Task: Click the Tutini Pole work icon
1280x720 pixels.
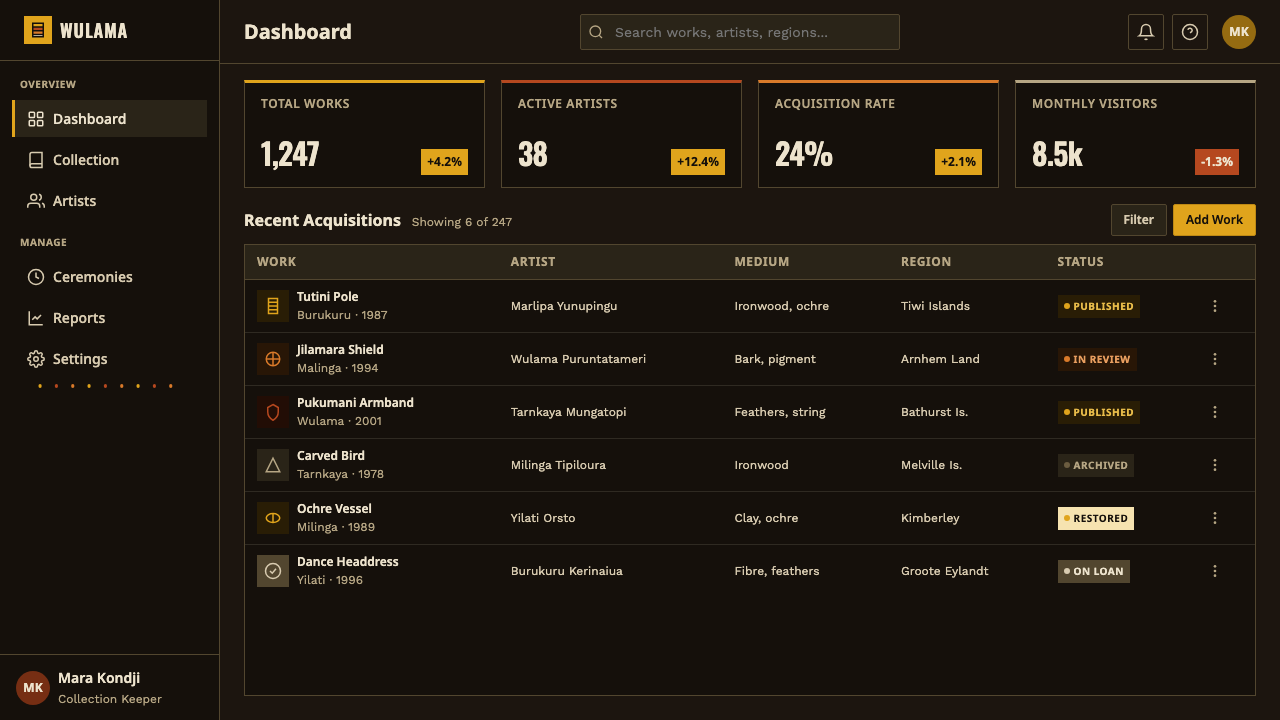Action: click(x=273, y=306)
